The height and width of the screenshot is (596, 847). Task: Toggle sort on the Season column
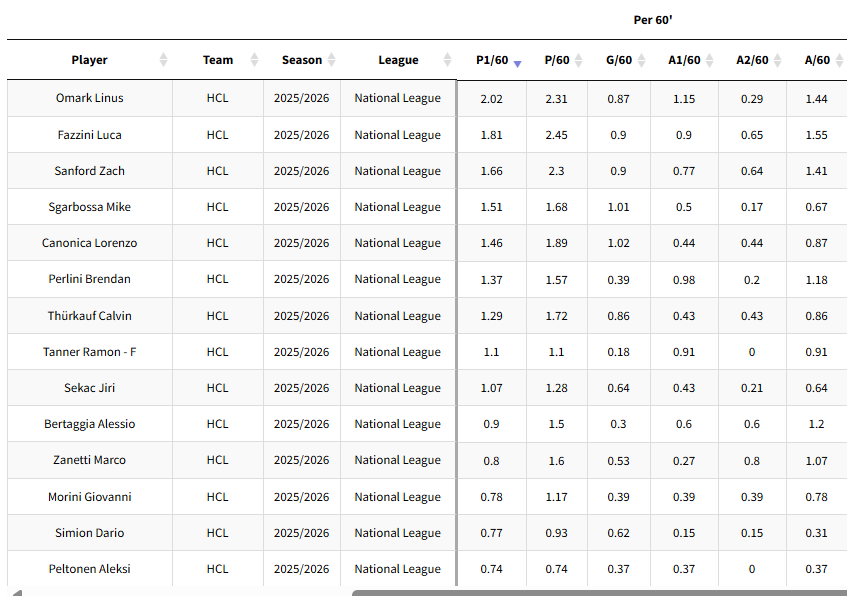point(331,60)
